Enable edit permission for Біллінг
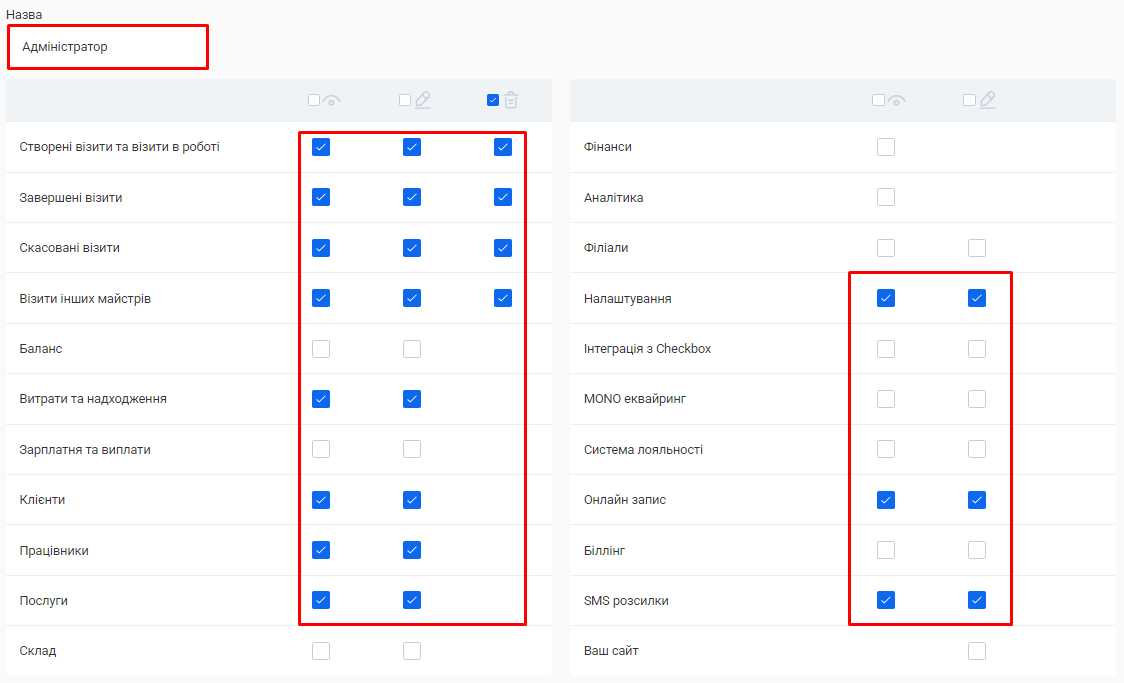The image size is (1124, 683). coord(977,550)
